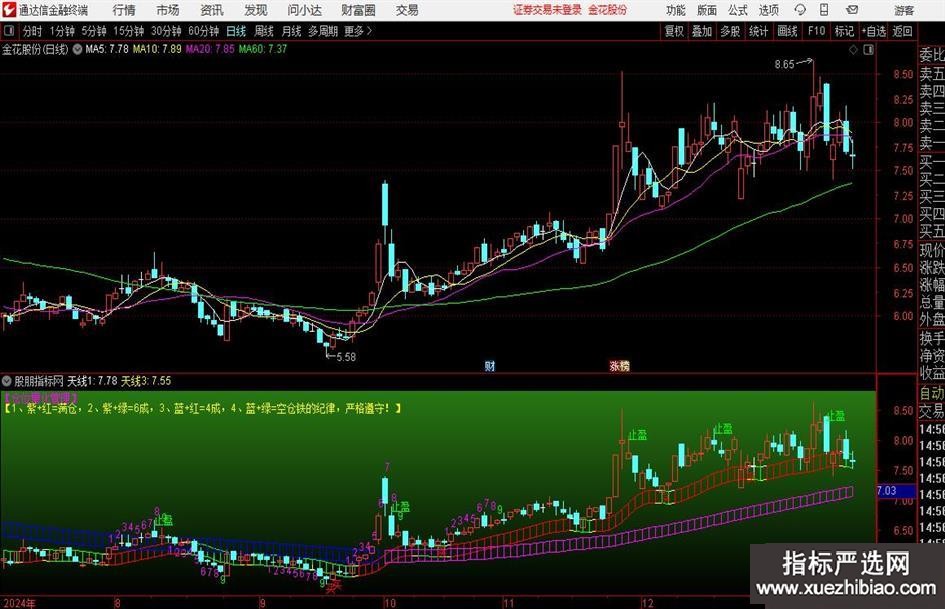
Task: Click the 复权 toolbar button
Action: (x=674, y=31)
